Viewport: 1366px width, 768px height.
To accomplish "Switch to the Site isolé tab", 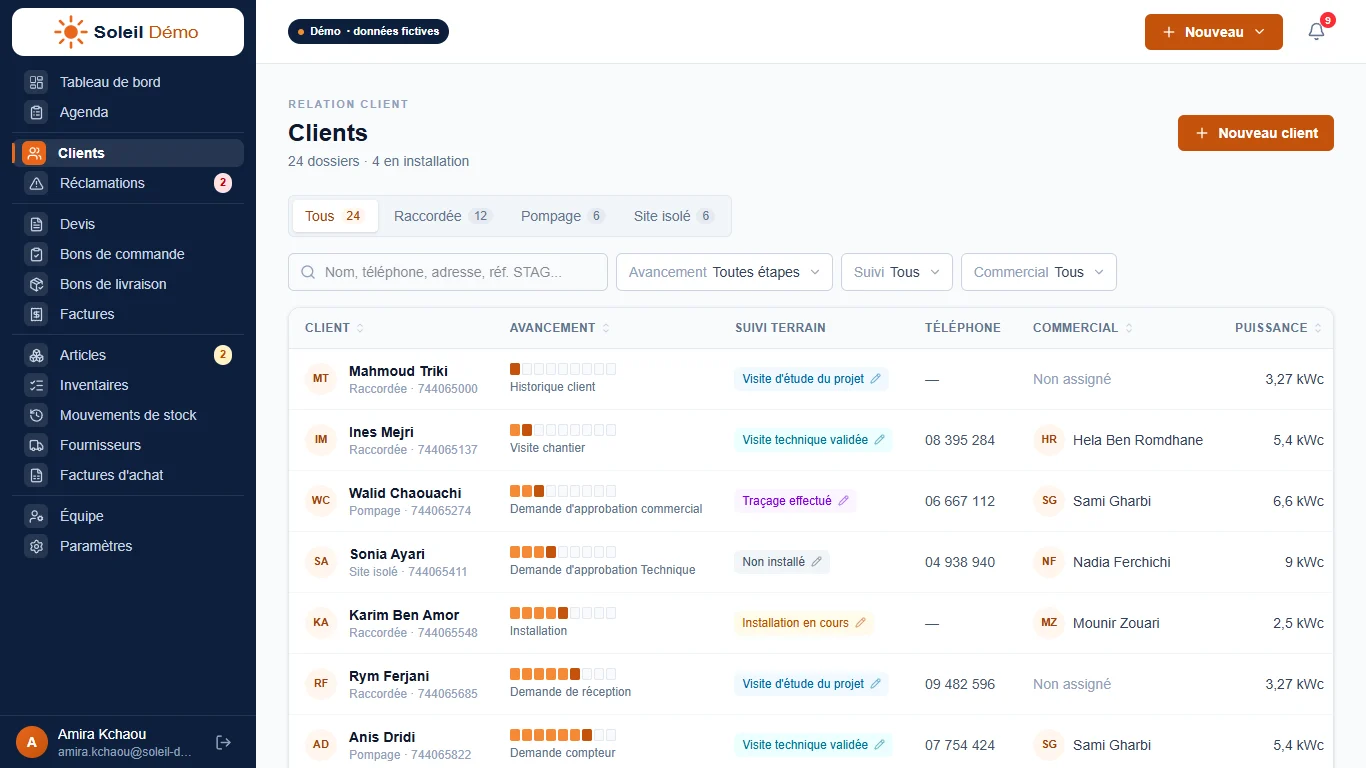I will pos(674,216).
